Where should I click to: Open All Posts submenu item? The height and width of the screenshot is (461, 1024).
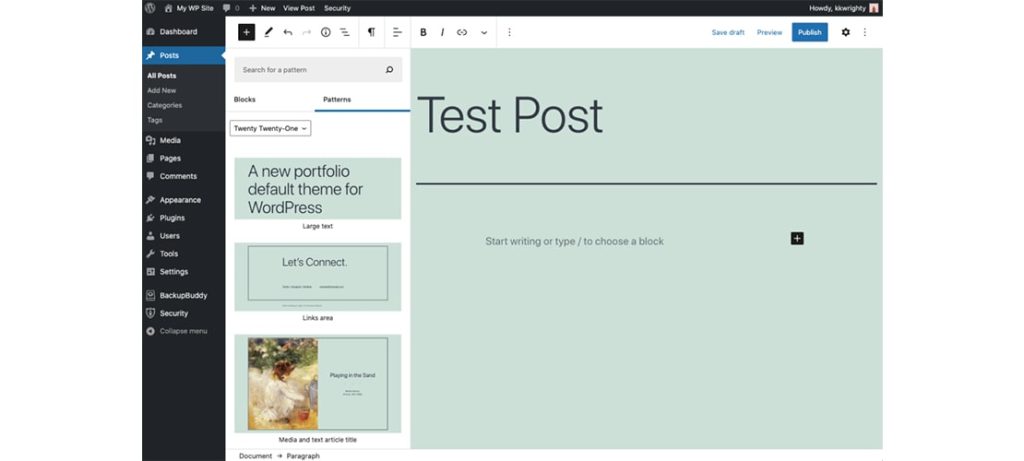(x=161, y=76)
